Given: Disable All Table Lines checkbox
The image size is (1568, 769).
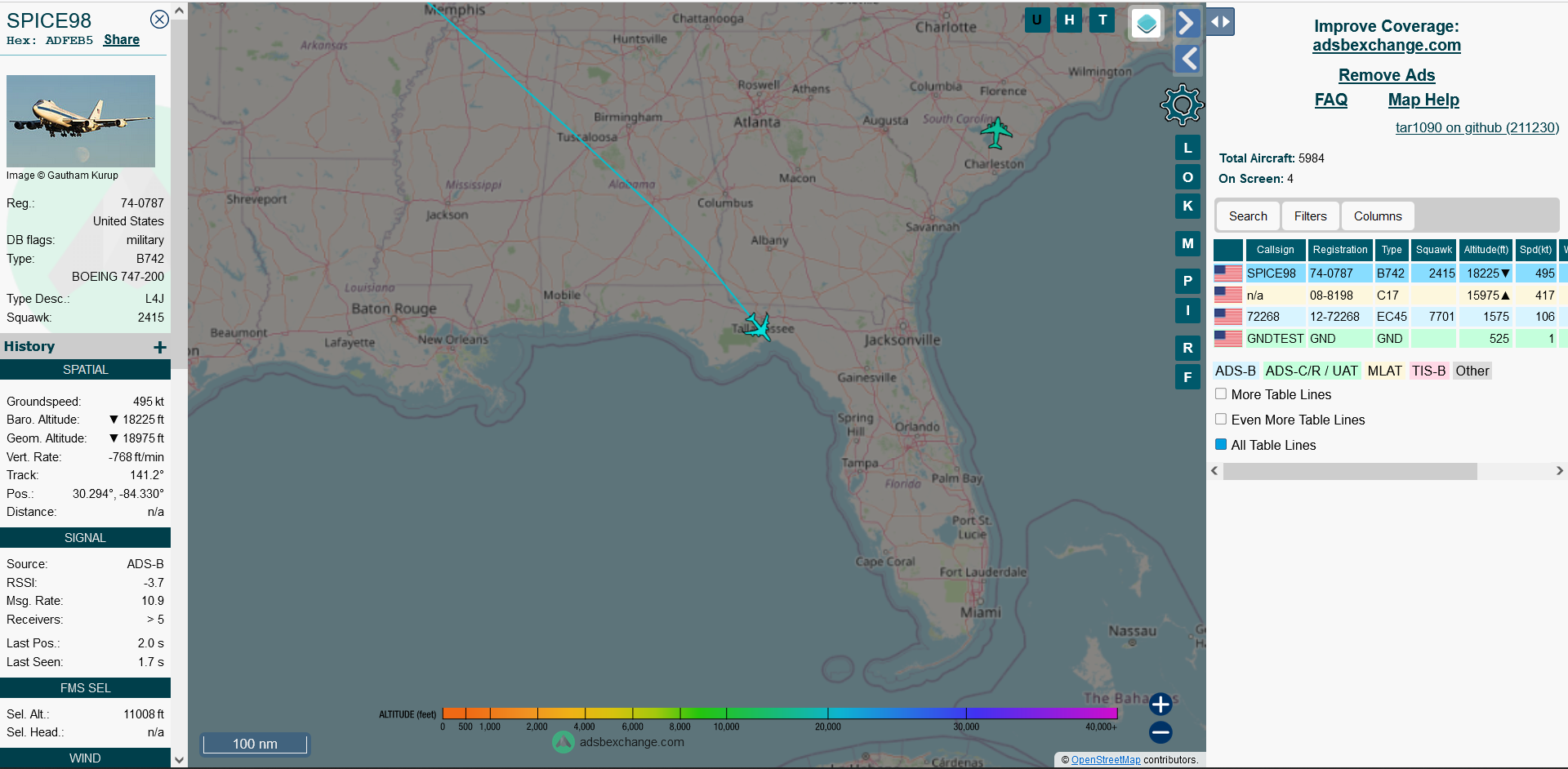Looking at the screenshot, I should pyautogui.click(x=1221, y=444).
